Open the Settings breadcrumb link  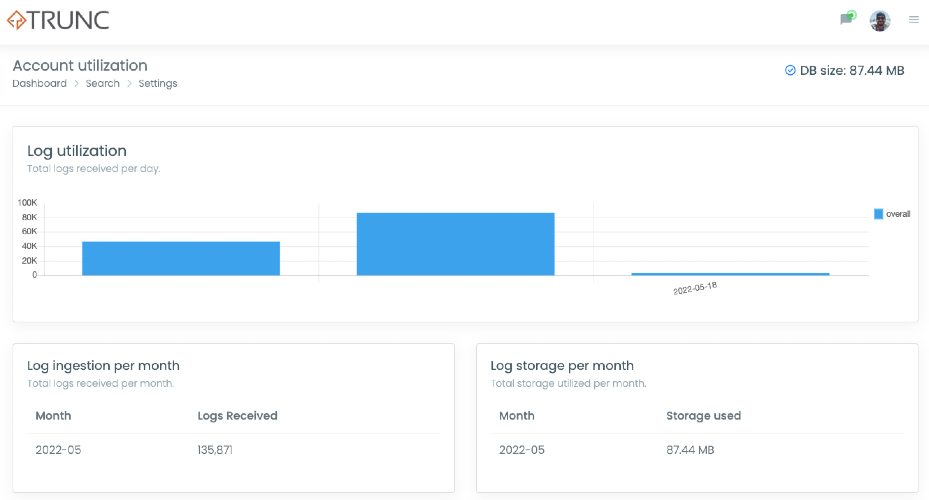(x=158, y=84)
